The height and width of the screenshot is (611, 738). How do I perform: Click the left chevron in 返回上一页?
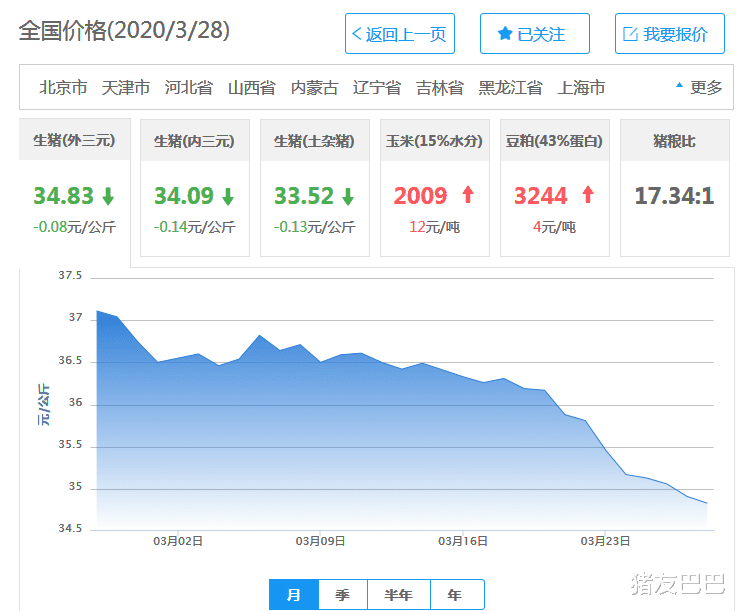click(357, 34)
